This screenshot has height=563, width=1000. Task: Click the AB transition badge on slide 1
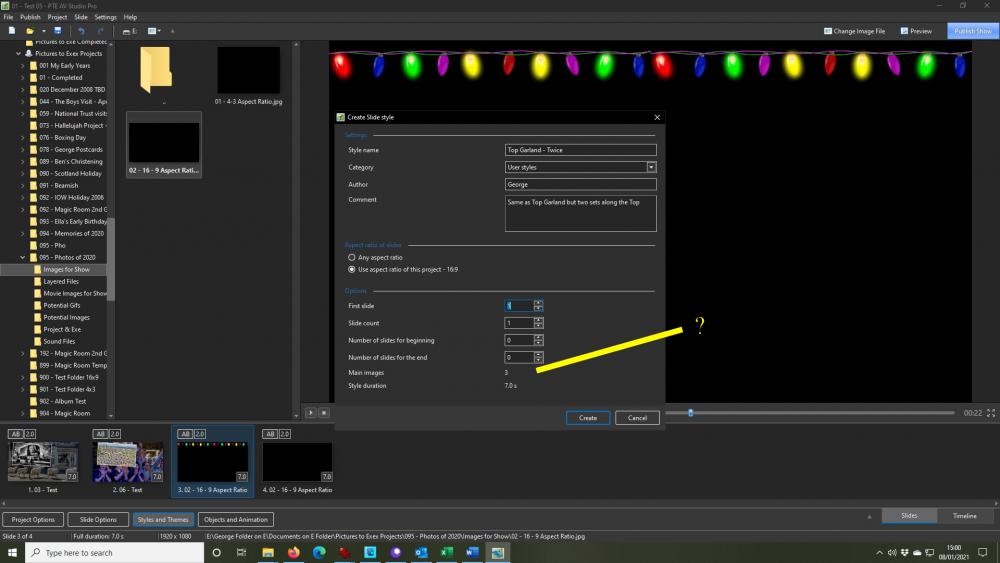point(15,434)
